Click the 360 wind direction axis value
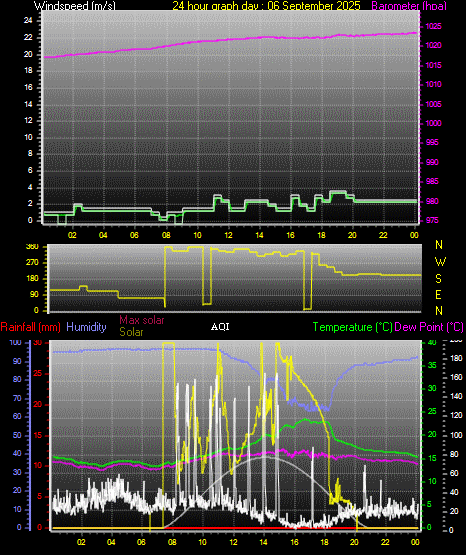466x555 pixels. (x=32, y=247)
